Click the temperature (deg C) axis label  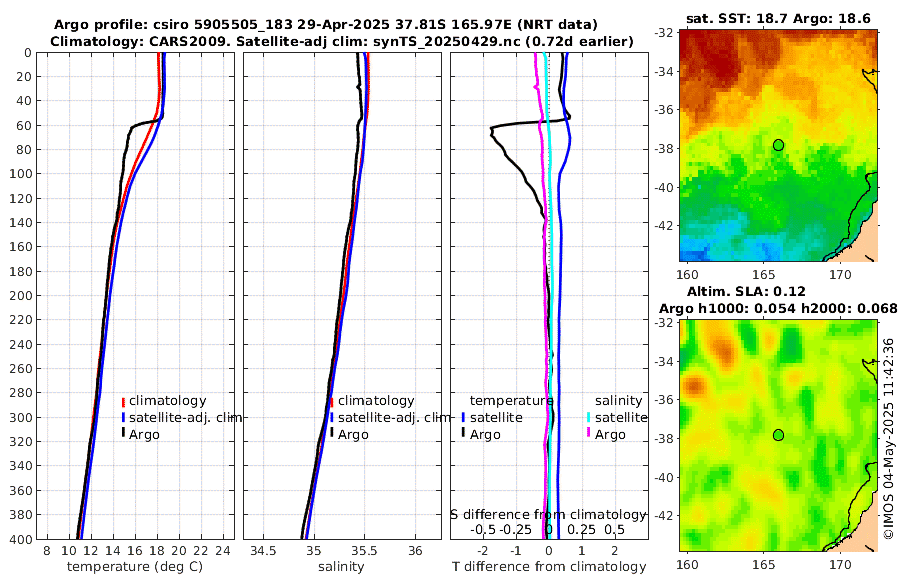[x=135, y=567]
